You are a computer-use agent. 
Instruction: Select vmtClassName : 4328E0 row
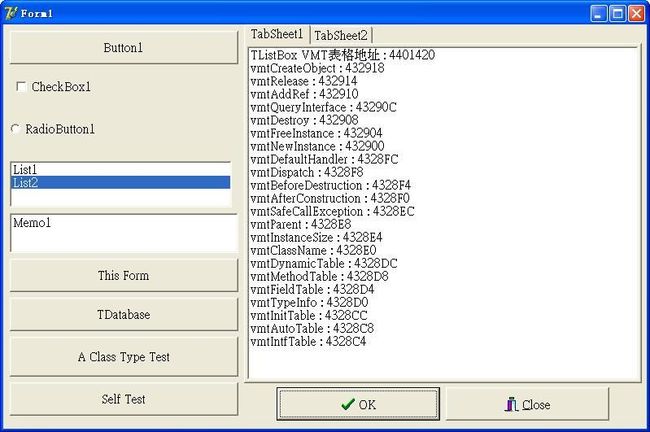tap(443, 250)
